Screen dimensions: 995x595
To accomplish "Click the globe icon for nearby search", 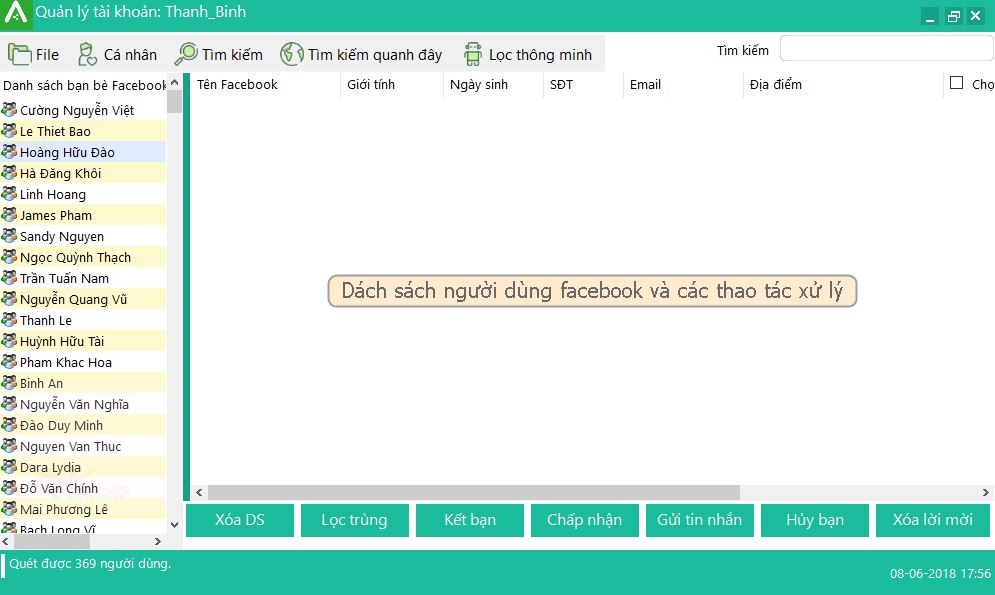I will 292,55.
